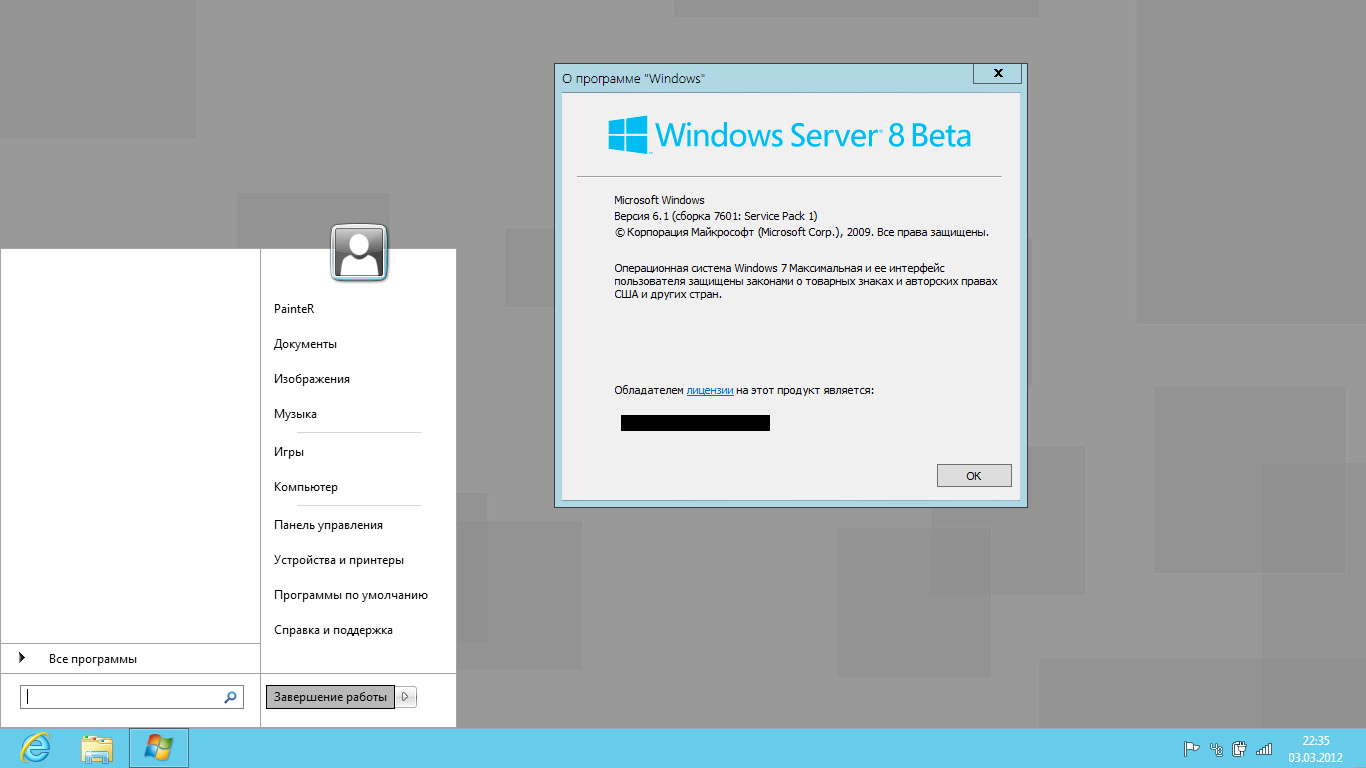The image size is (1366, 768).
Task: Open Панель управления
Action: pos(328,525)
